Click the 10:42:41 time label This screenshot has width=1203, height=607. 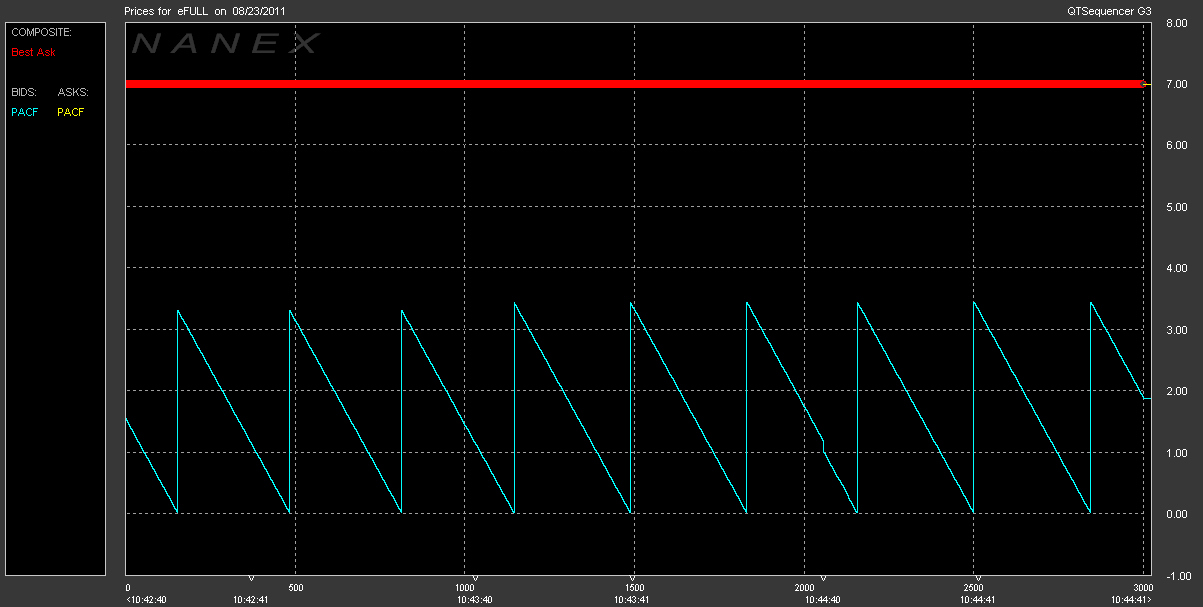(250, 600)
